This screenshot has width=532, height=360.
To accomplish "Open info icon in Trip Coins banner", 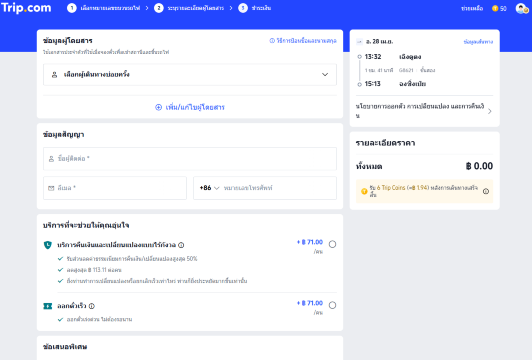I will (x=486, y=191).
